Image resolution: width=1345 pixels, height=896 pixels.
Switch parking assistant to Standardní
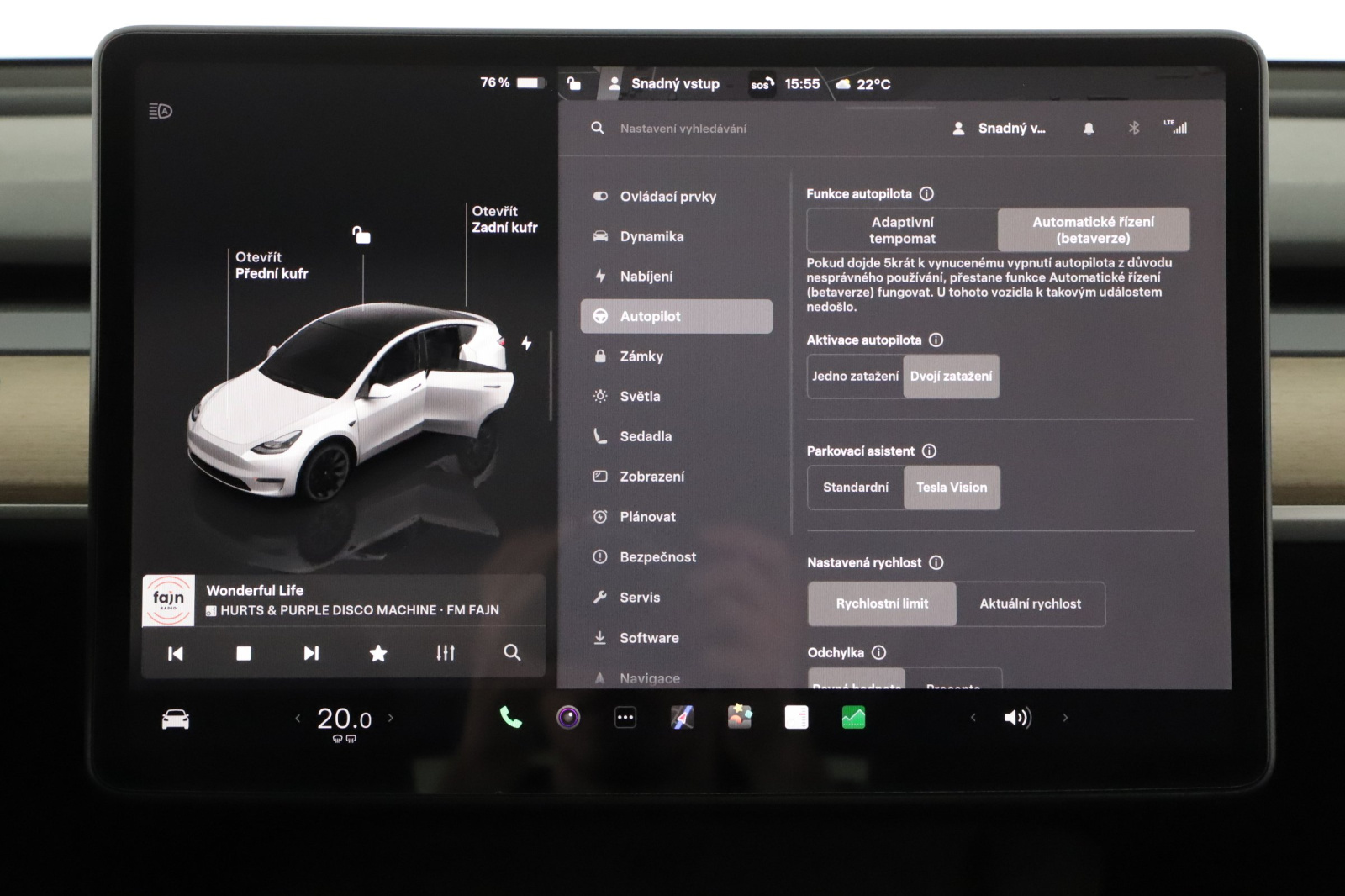coord(855,488)
